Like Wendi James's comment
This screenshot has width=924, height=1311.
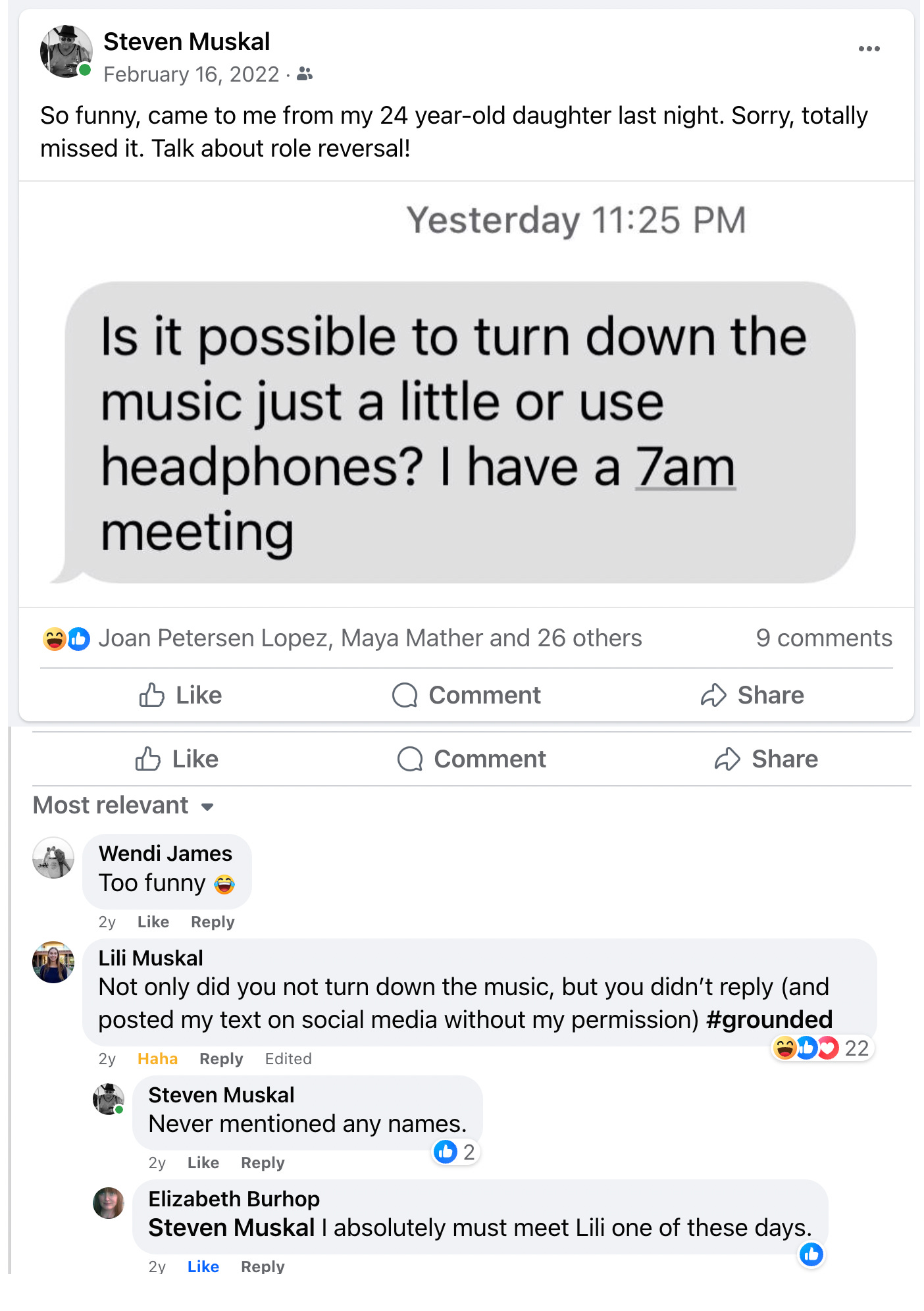click(153, 921)
